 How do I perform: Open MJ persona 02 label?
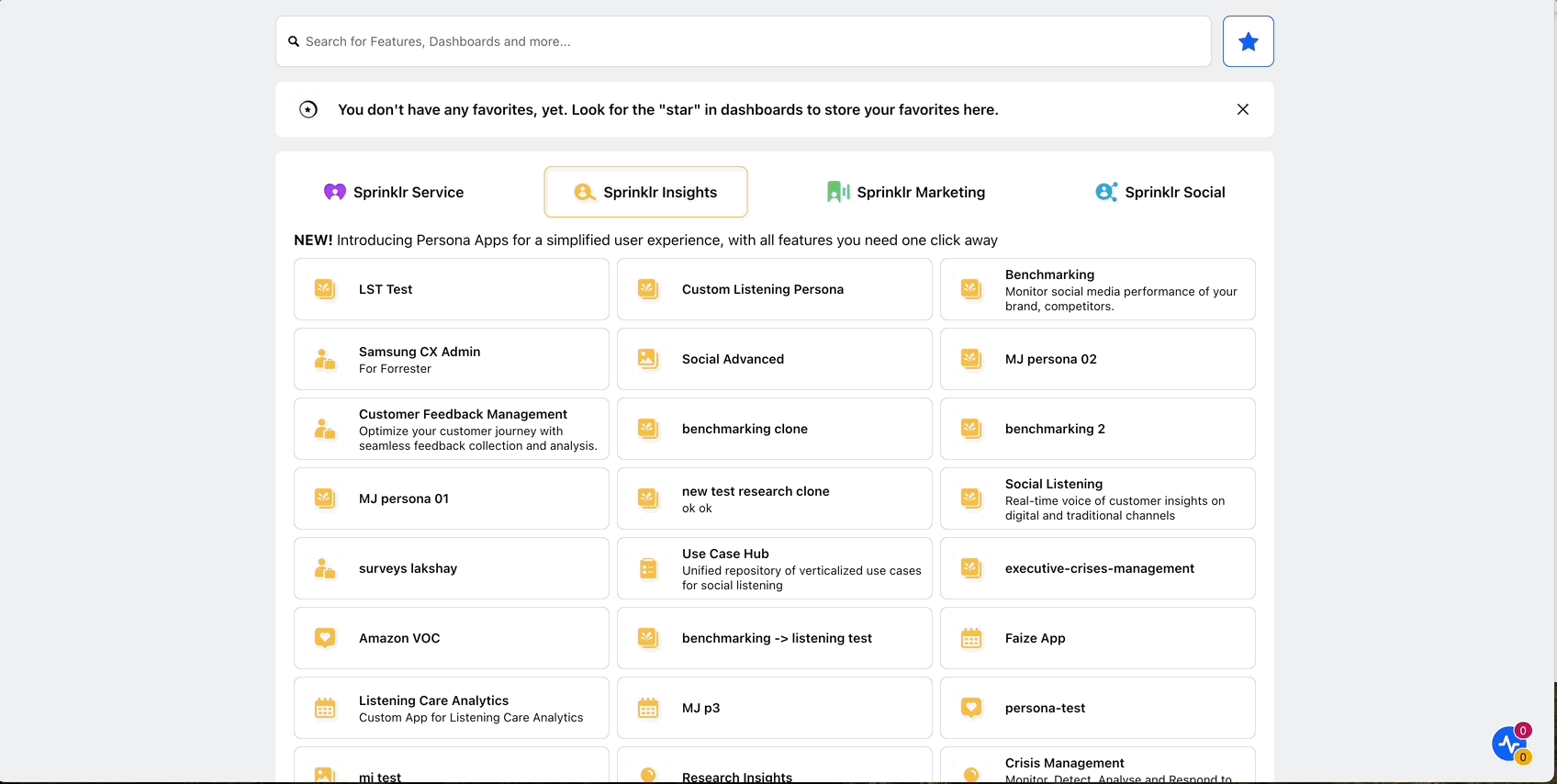(x=1051, y=359)
